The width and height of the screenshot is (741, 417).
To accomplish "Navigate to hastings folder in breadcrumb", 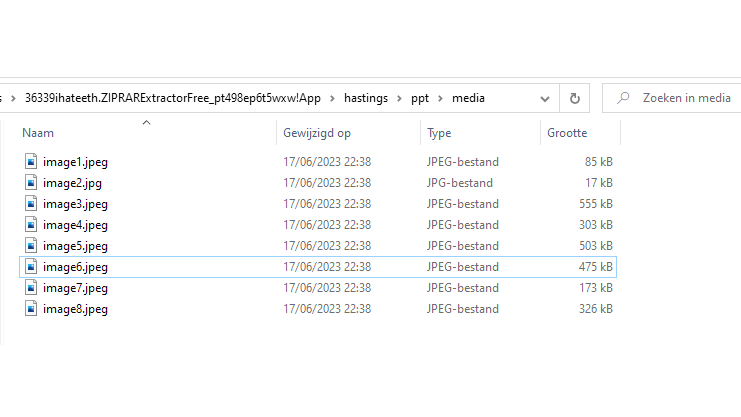I will [365, 98].
